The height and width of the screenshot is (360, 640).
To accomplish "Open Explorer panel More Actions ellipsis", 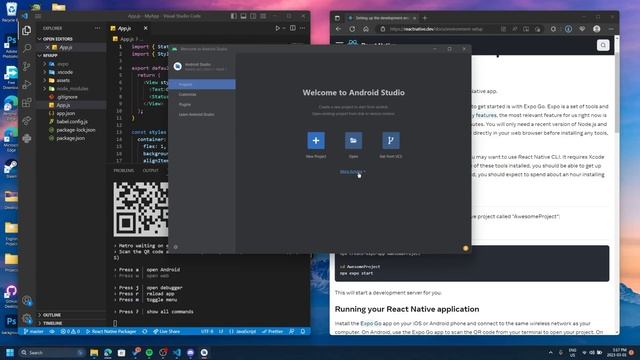I will (97, 28).
